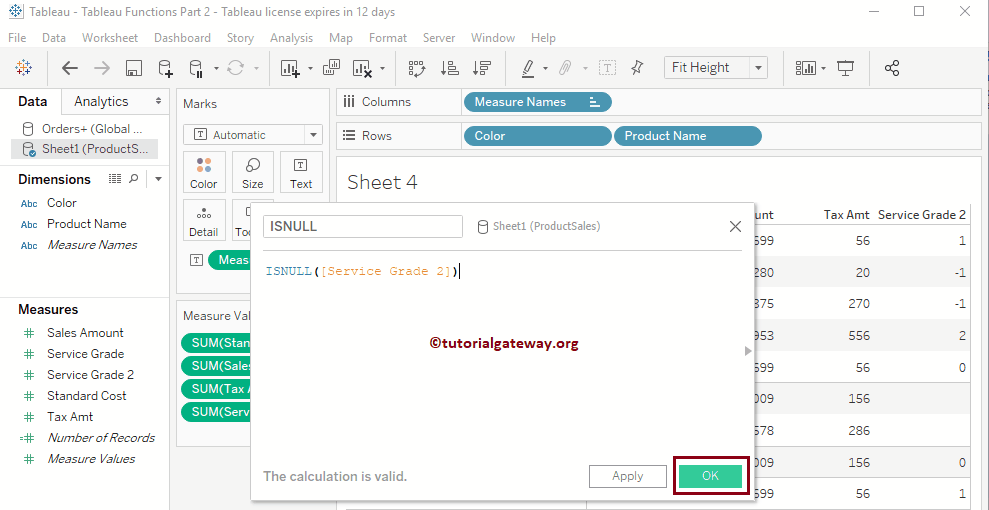Viewport: 989px width, 510px height.
Task: Click the Group Members paperclip icon
Action: click(565, 68)
